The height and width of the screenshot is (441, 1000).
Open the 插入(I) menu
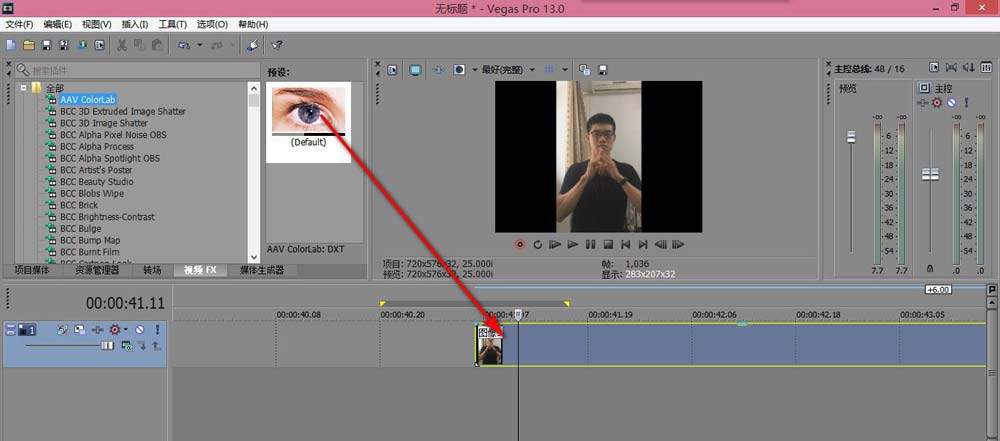click(135, 24)
